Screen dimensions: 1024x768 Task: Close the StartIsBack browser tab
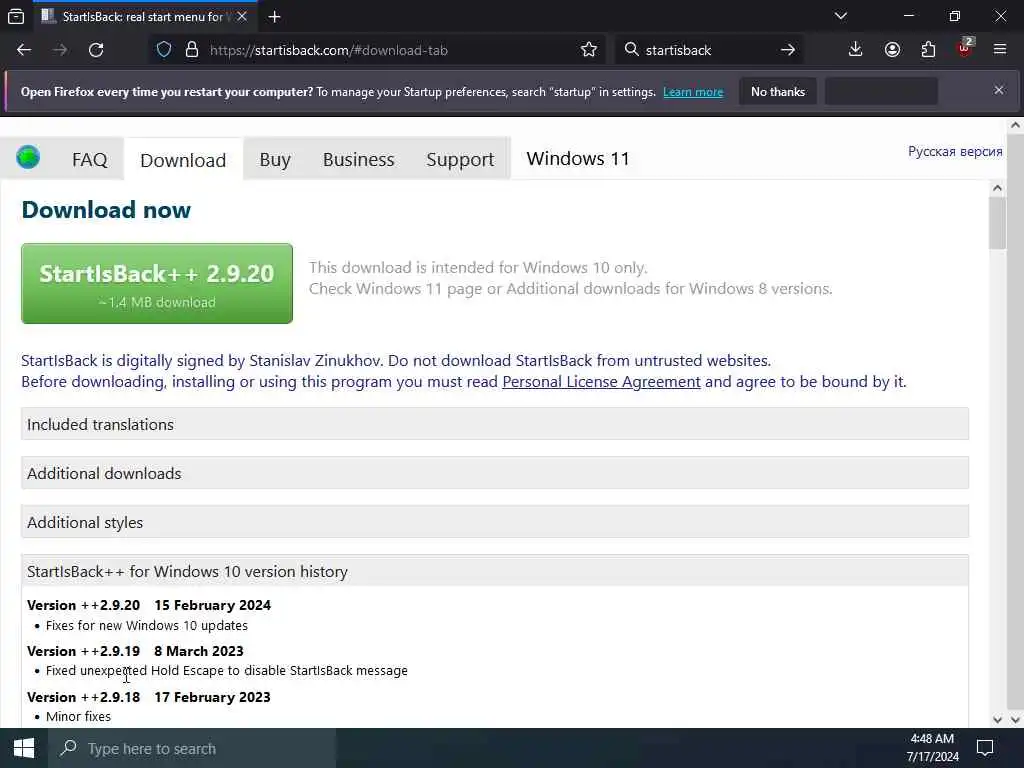pos(242,16)
